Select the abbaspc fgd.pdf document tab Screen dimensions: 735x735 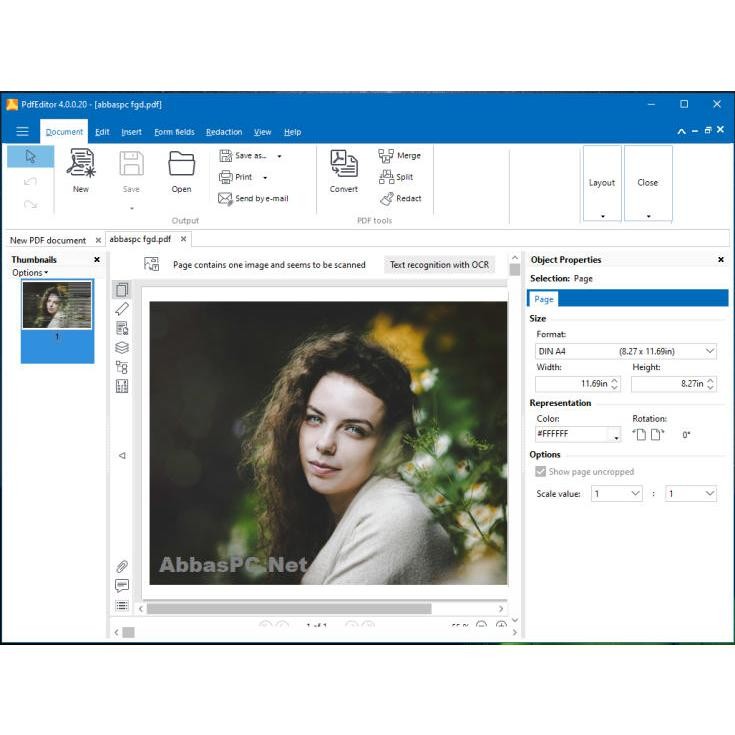(x=140, y=239)
